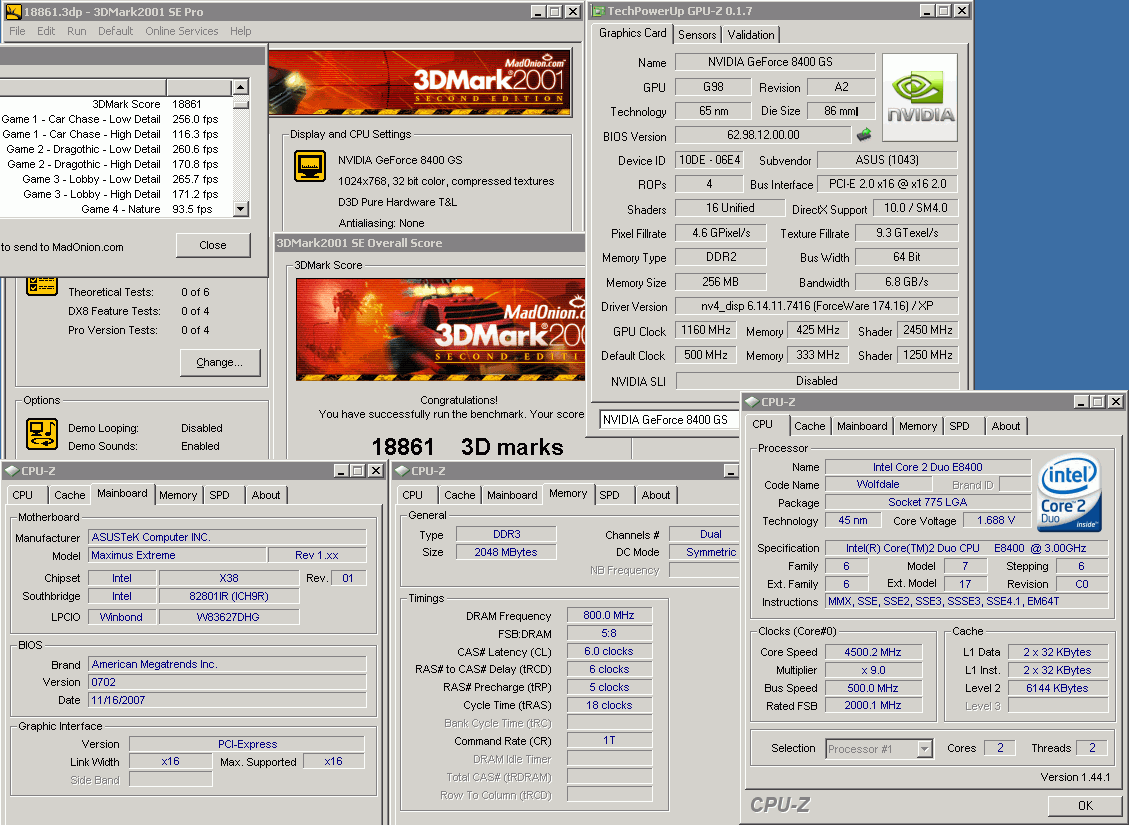This screenshot has height=825, width=1129.
Task: Click the demo looping options icon
Action: 42,433
